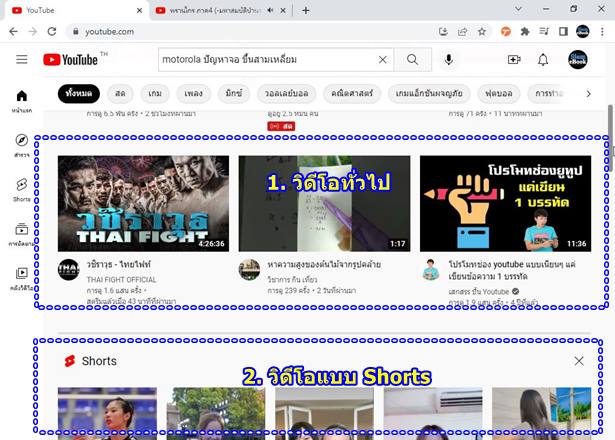Open หาความสูงของต้นไม้ video title

pyautogui.click(x=324, y=264)
